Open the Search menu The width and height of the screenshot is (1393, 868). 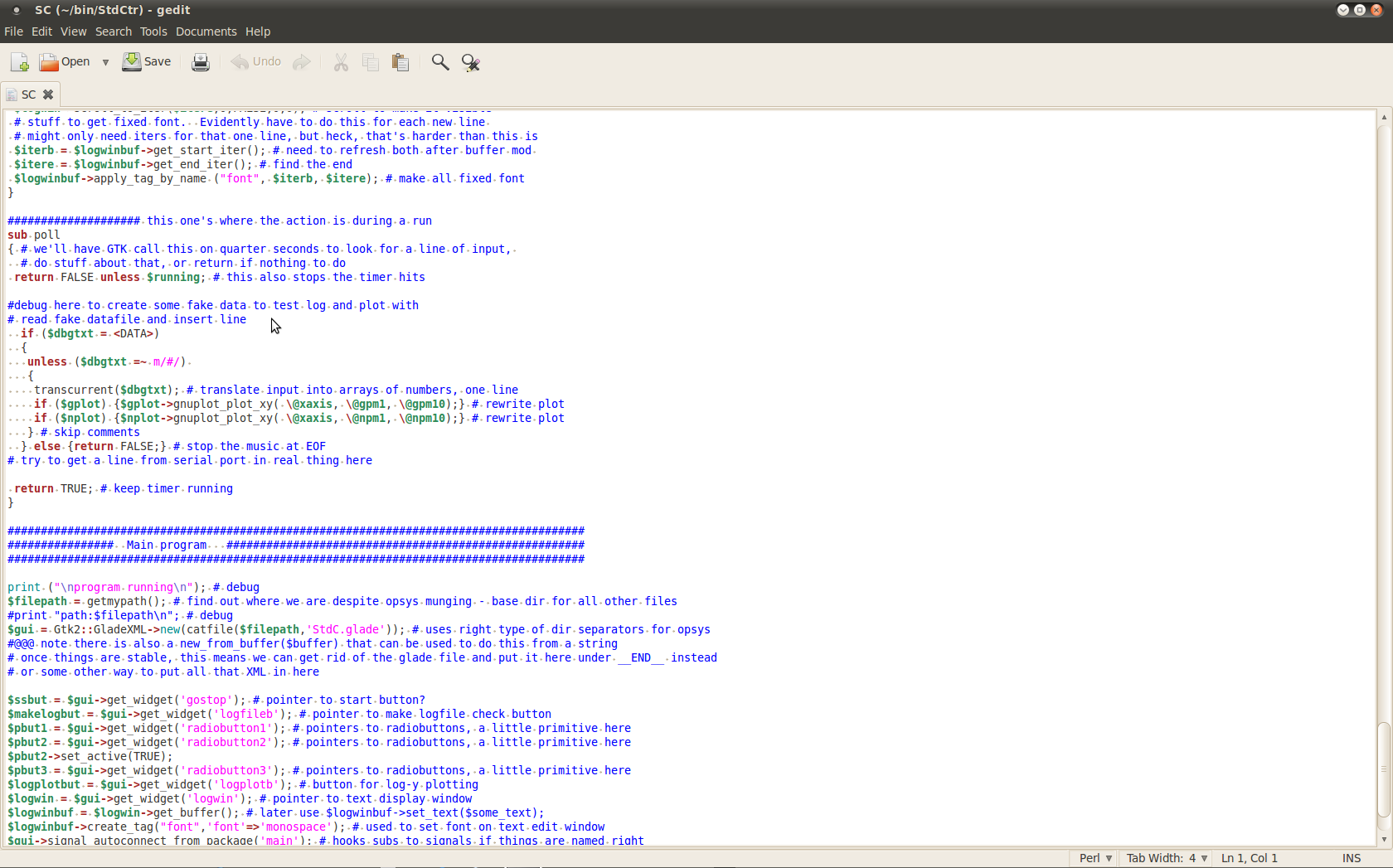(x=114, y=32)
